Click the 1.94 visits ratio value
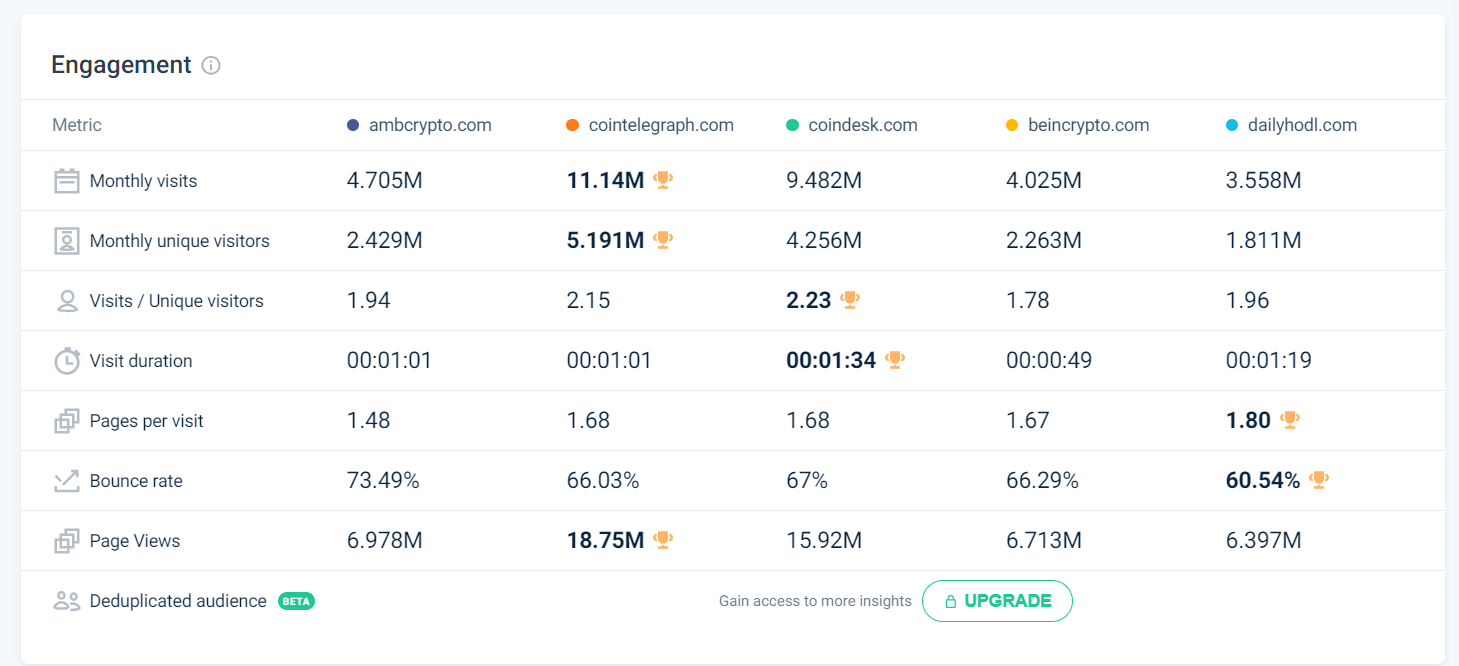The image size is (1459, 666). (x=368, y=301)
